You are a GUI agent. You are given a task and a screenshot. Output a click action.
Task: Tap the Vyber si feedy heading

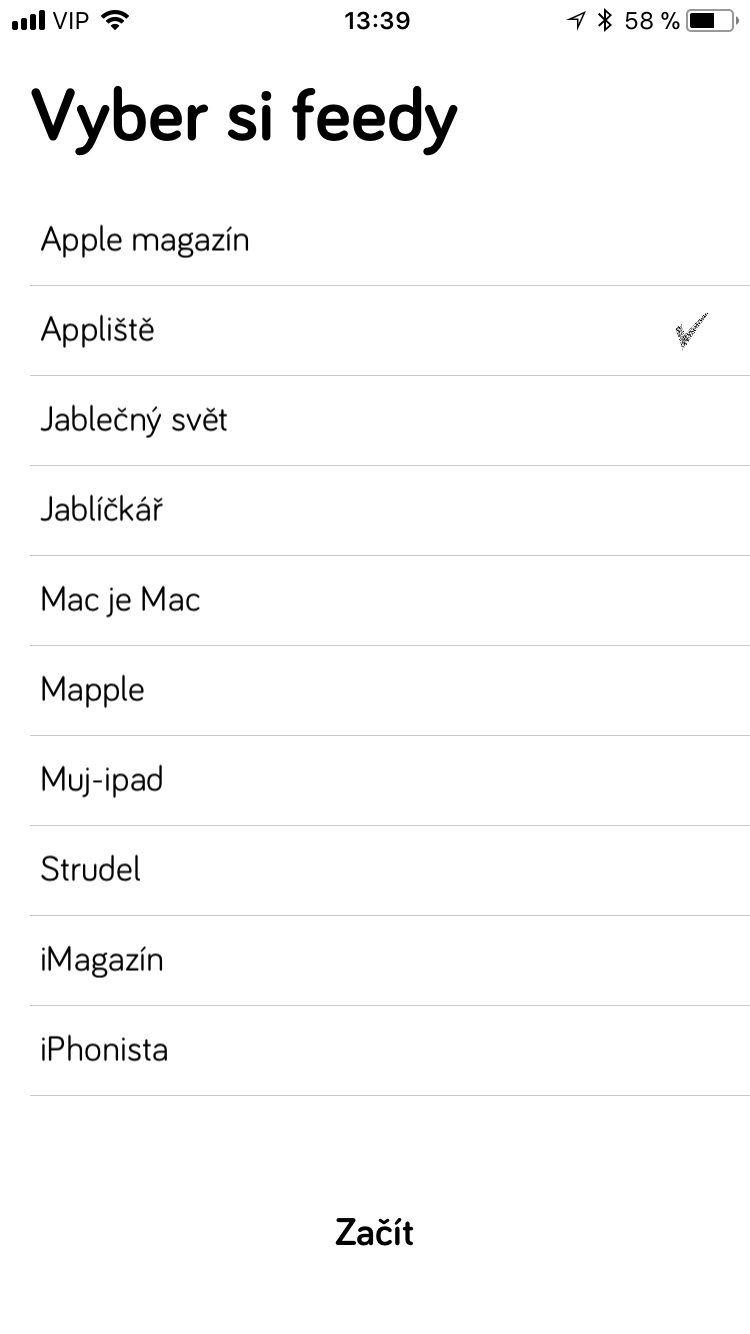click(x=245, y=118)
